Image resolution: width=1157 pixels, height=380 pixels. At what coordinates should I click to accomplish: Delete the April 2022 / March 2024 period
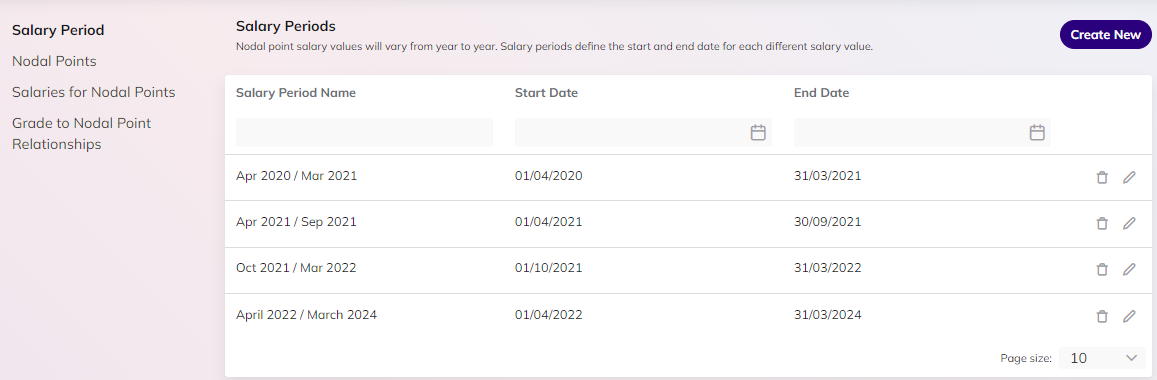coord(1102,316)
